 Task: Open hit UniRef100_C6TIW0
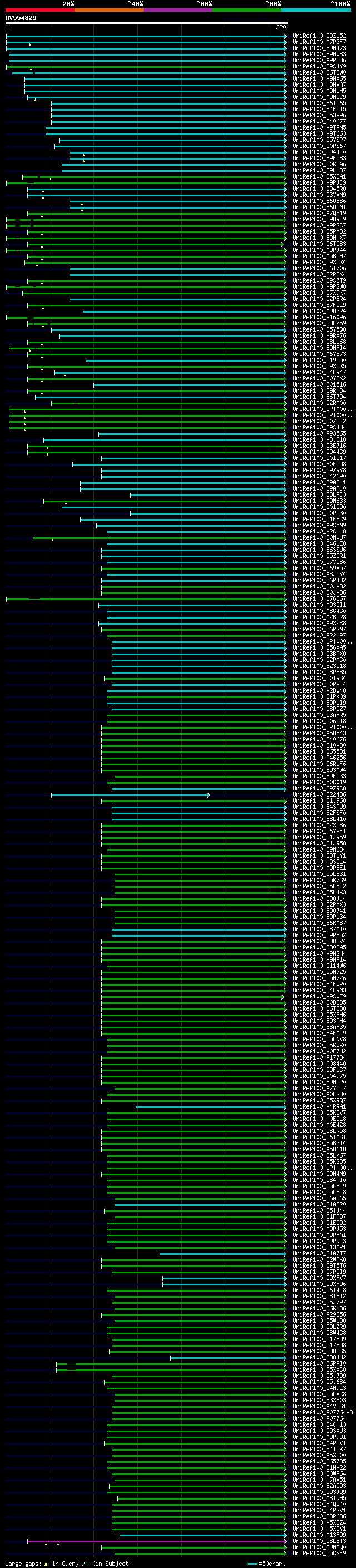[x=319, y=72]
